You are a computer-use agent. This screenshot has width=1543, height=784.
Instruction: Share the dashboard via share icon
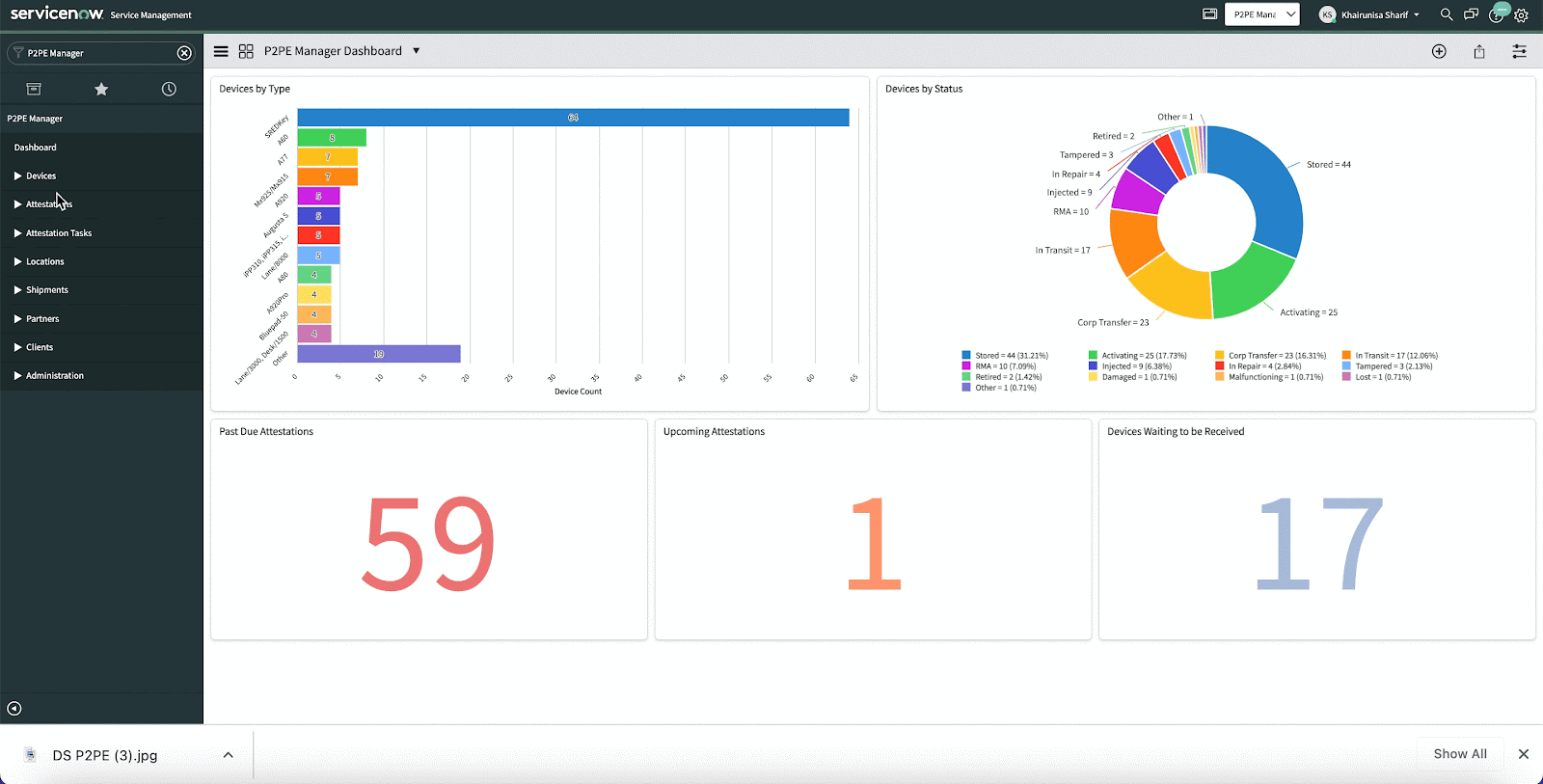pyautogui.click(x=1479, y=51)
